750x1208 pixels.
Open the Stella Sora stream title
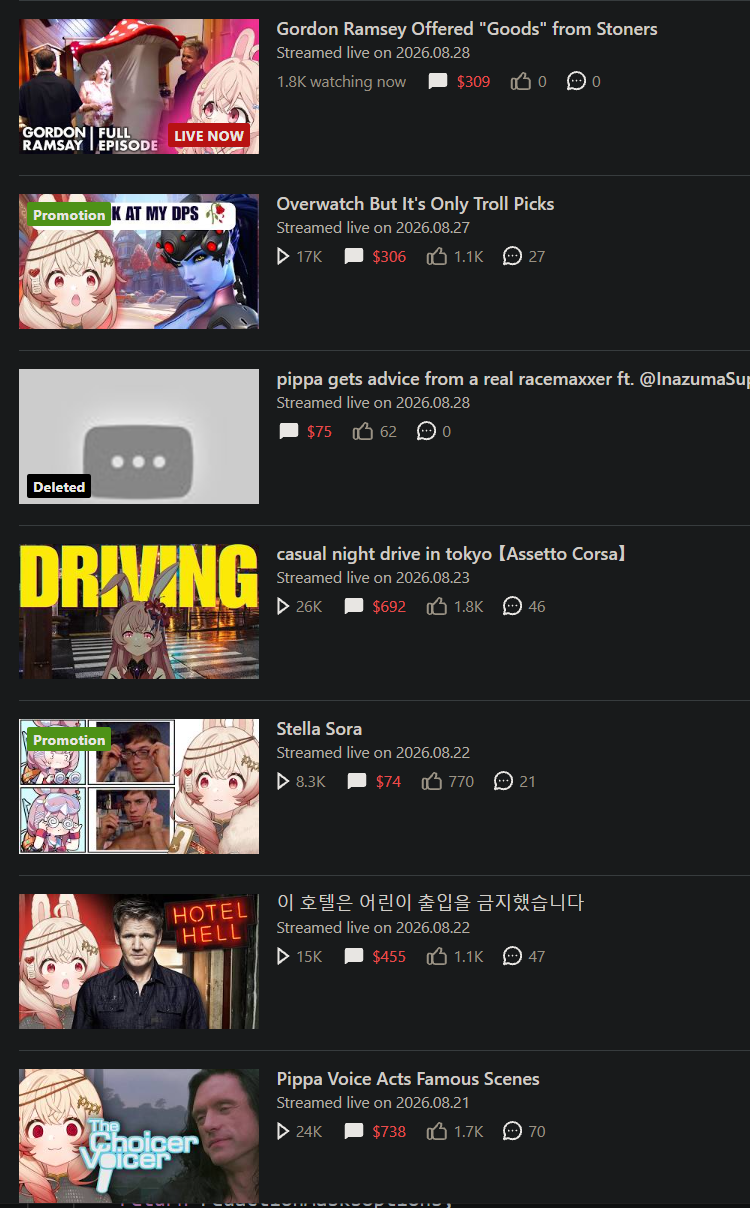[x=319, y=729]
